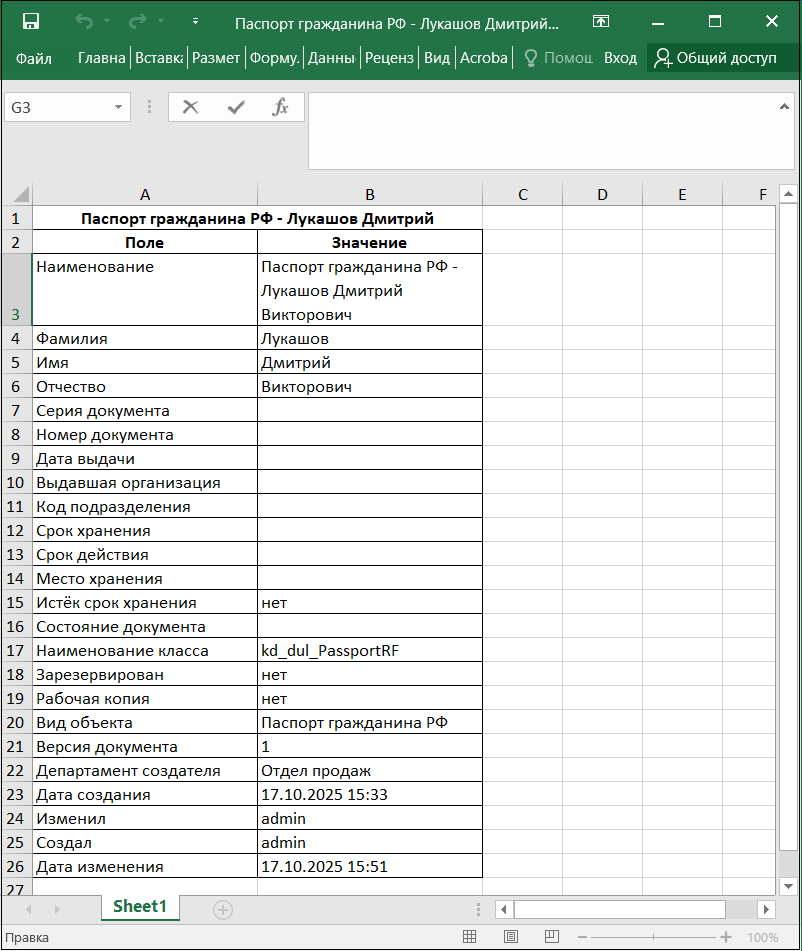
Task: Click the horizontal scrollbar right arrow
Action: [x=766, y=910]
